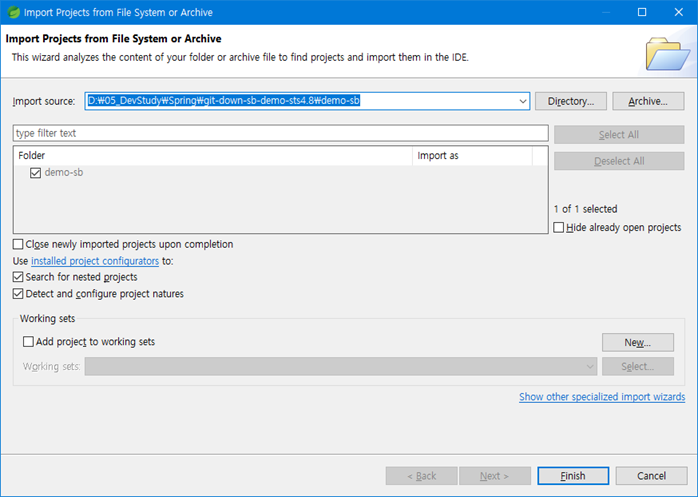This screenshot has width=698, height=497.
Task: Click the Directory... button
Action: click(x=571, y=101)
